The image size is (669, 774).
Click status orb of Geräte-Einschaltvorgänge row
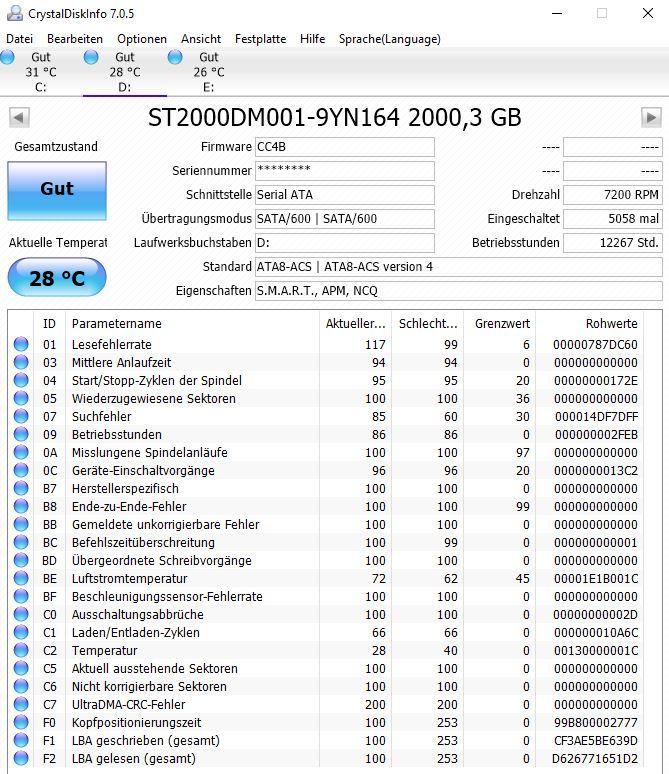pos(21,470)
